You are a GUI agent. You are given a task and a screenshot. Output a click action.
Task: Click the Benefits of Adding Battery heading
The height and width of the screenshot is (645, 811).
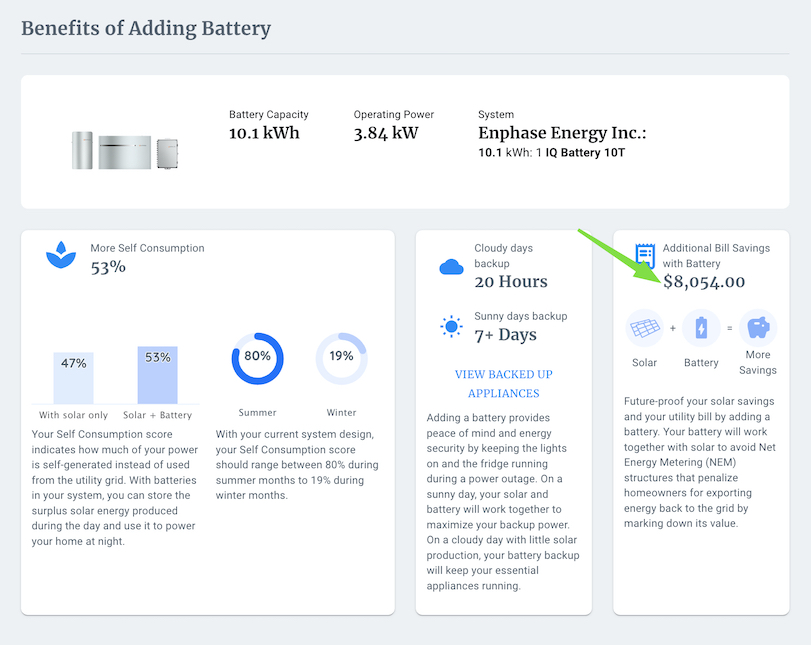coord(146,28)
